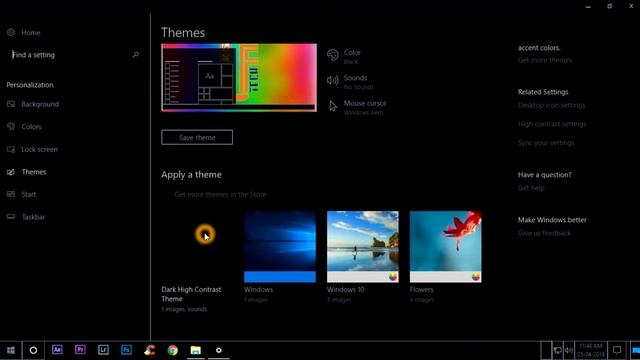Open Taskbar personalization page

click(26, 217)
